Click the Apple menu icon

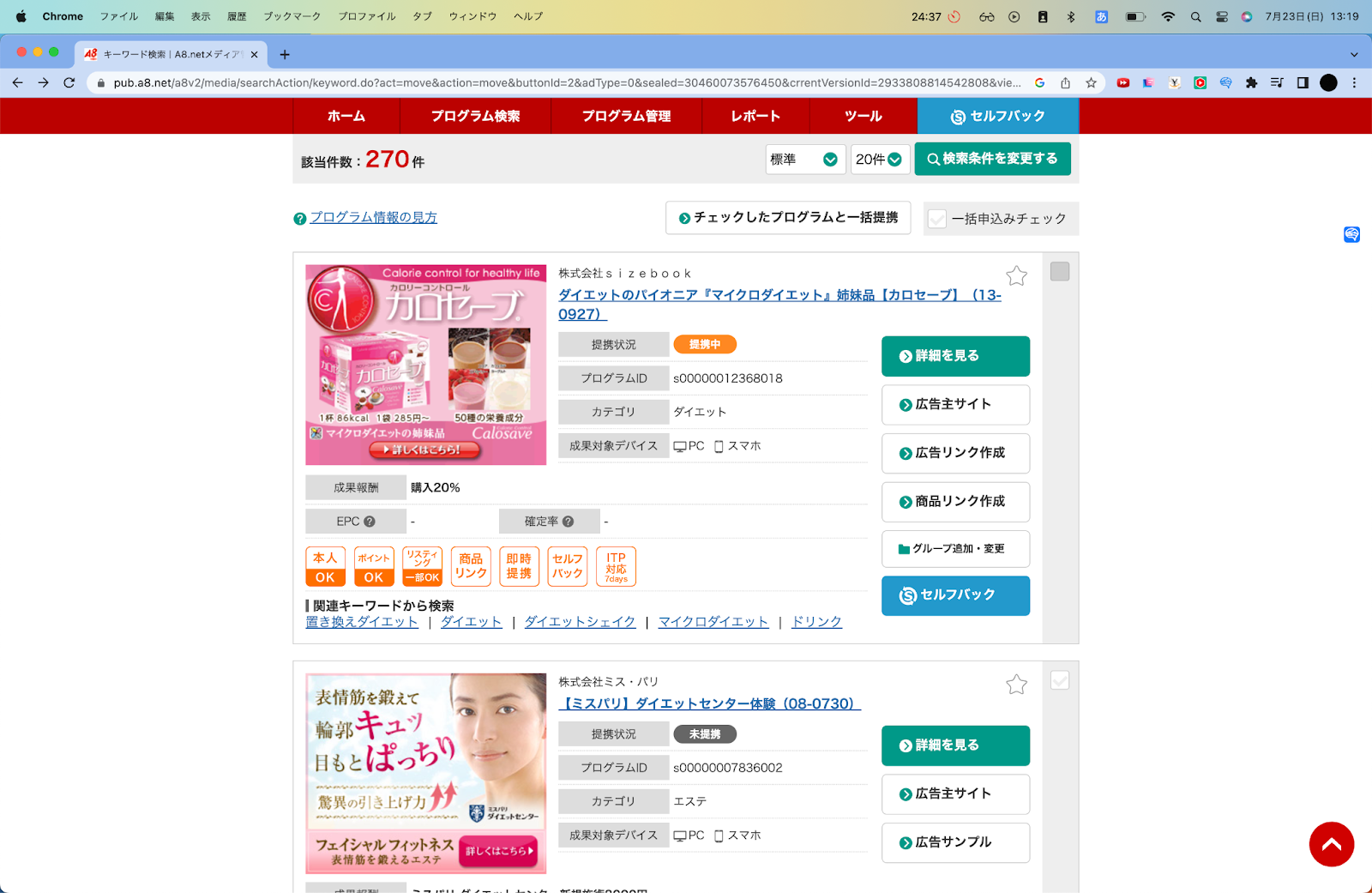pyautogui.click(x=21, y=16)
